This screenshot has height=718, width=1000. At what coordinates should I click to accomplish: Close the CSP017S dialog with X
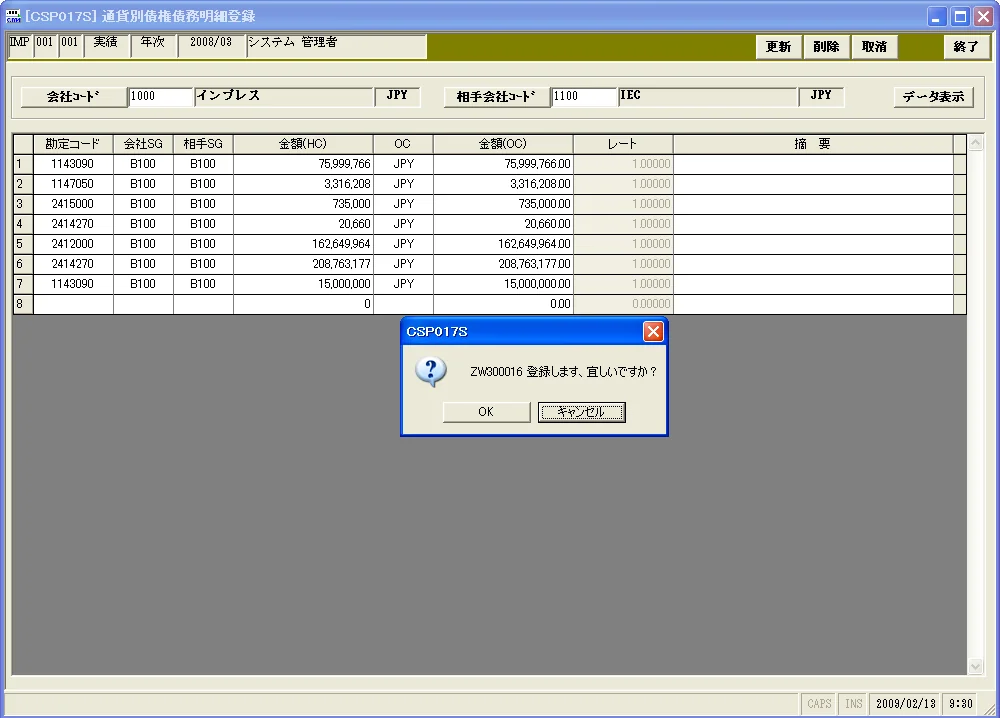click(x=653, y=332)
